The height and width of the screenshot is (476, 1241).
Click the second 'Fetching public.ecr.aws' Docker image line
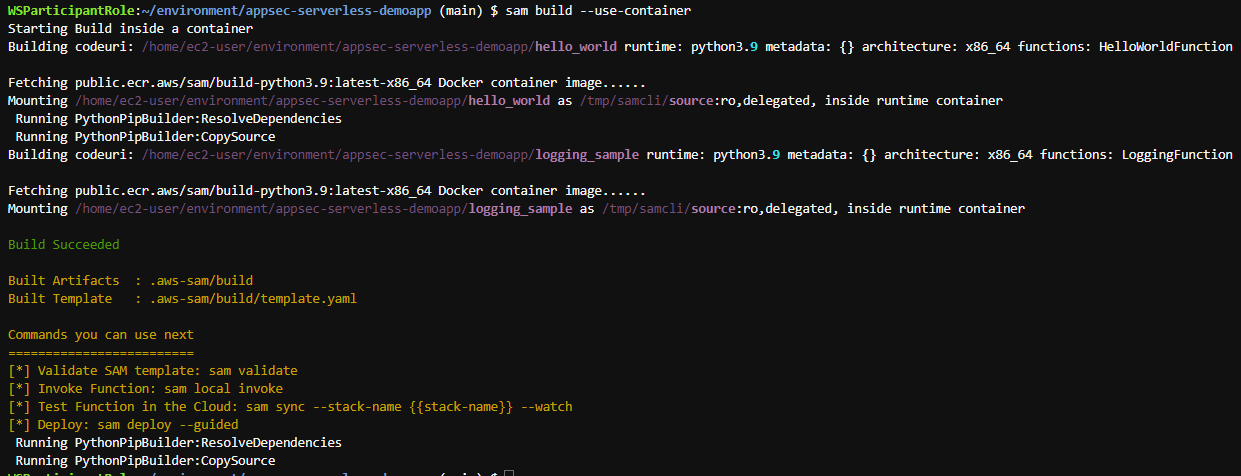pos(327,190)
